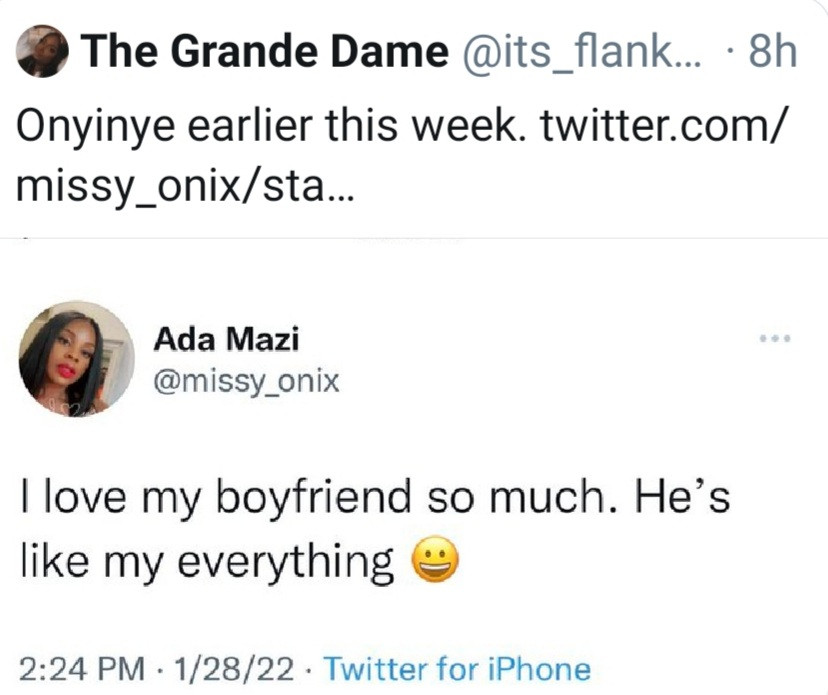Open the "Twitter for iPhone" source link
This screenshot has height=695, width=828.
coord(458,668)
